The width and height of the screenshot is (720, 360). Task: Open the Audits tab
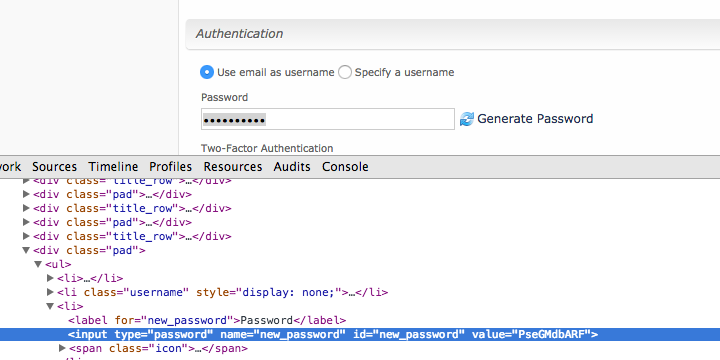(x=292, y=167)
